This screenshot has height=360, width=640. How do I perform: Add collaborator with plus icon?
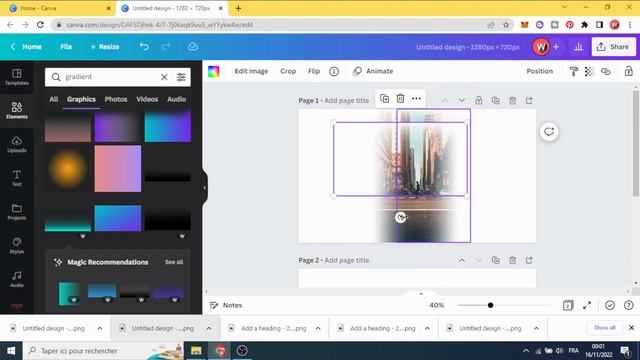[556, 47]
